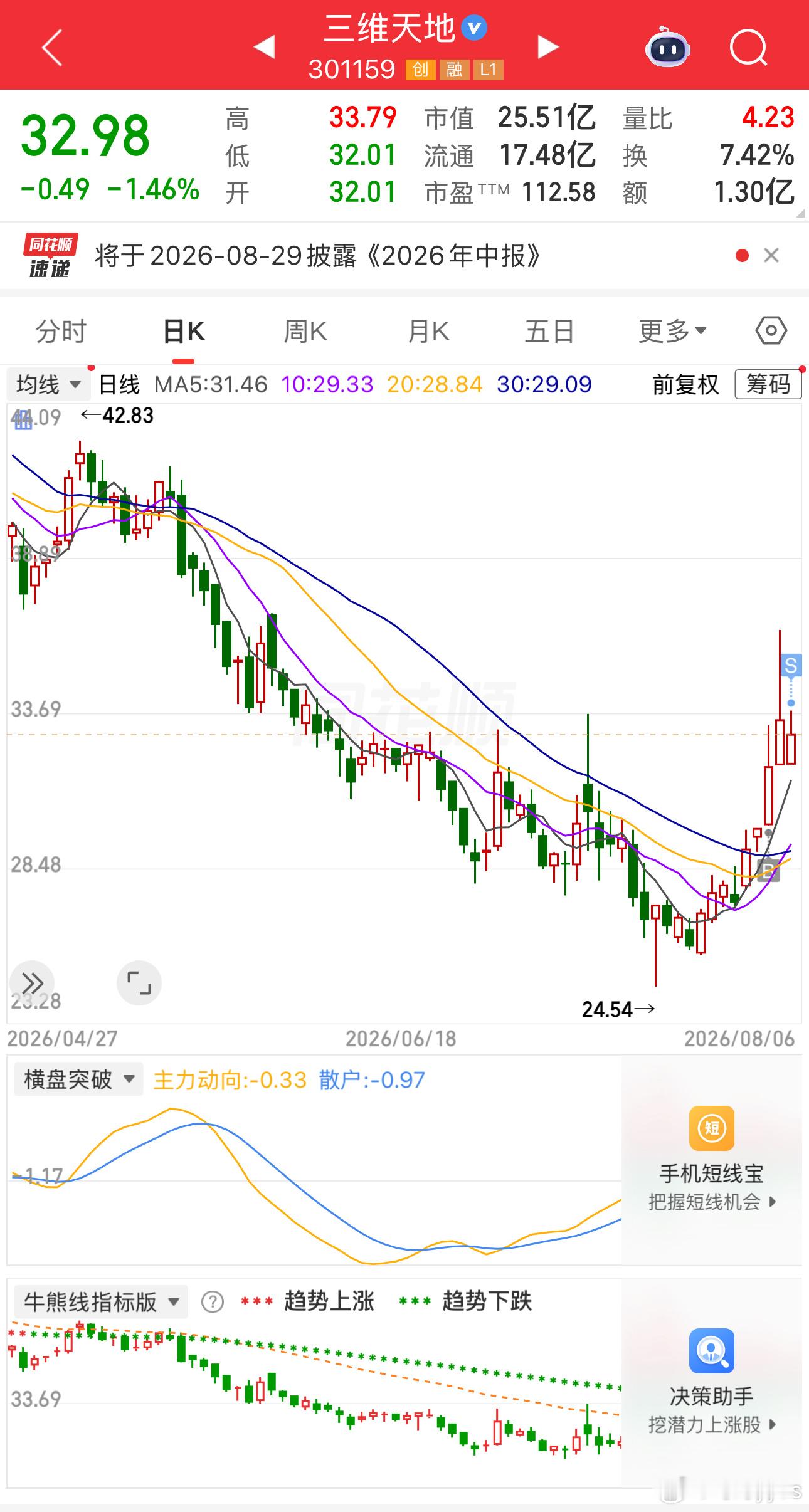Expand chart with double-chevron button

pyautogui.click(x=33, y=982)
